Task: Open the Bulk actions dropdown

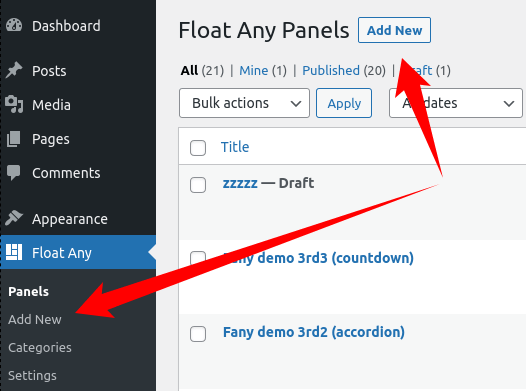Action: point(244,103)
